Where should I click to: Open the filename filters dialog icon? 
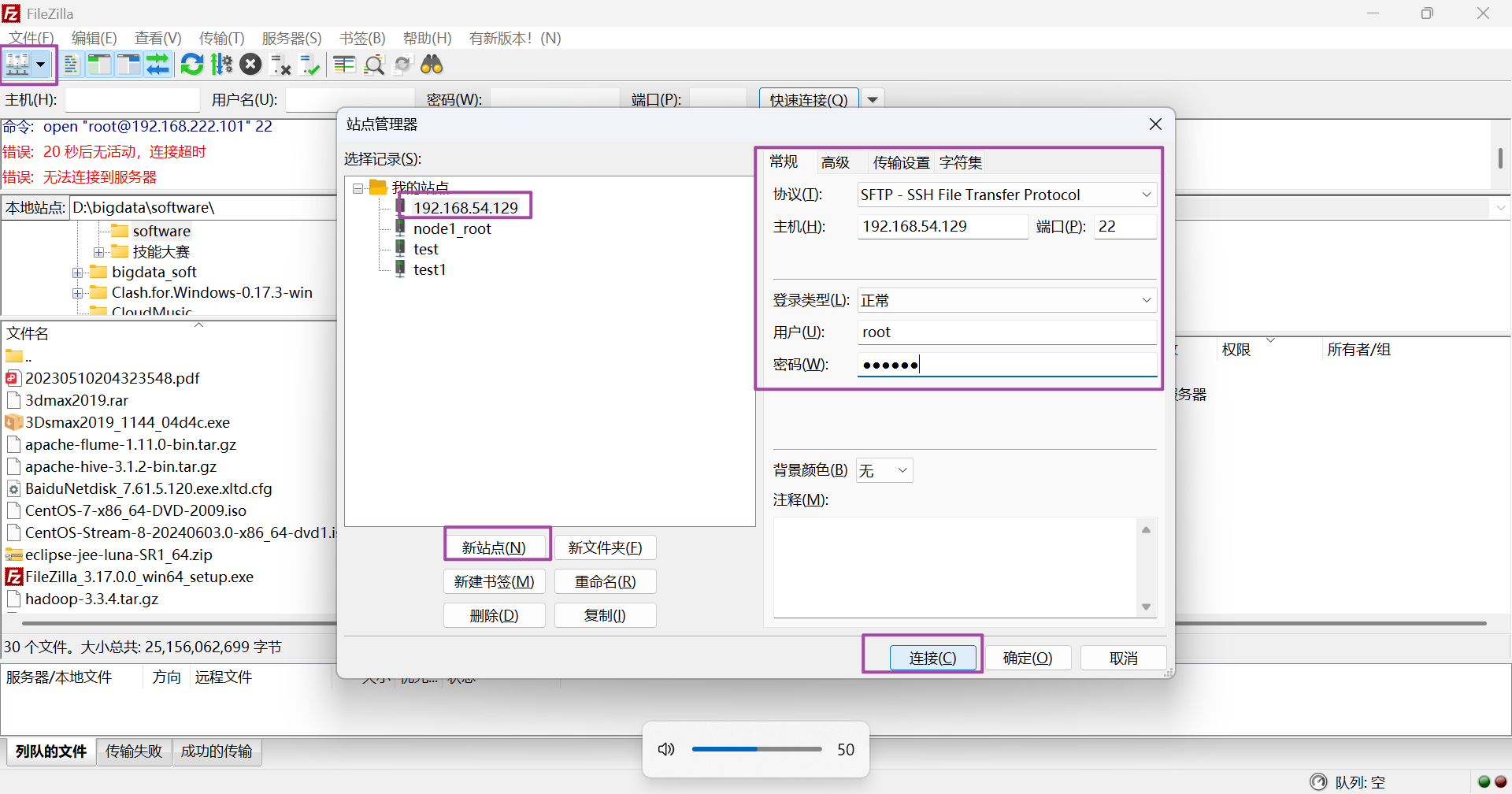344,65
